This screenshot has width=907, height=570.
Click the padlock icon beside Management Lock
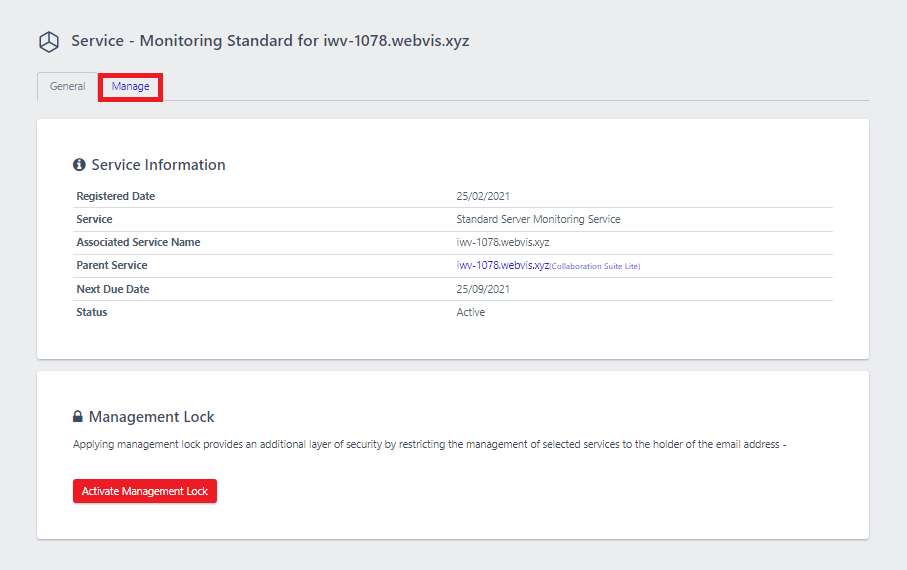coord(78,416)
